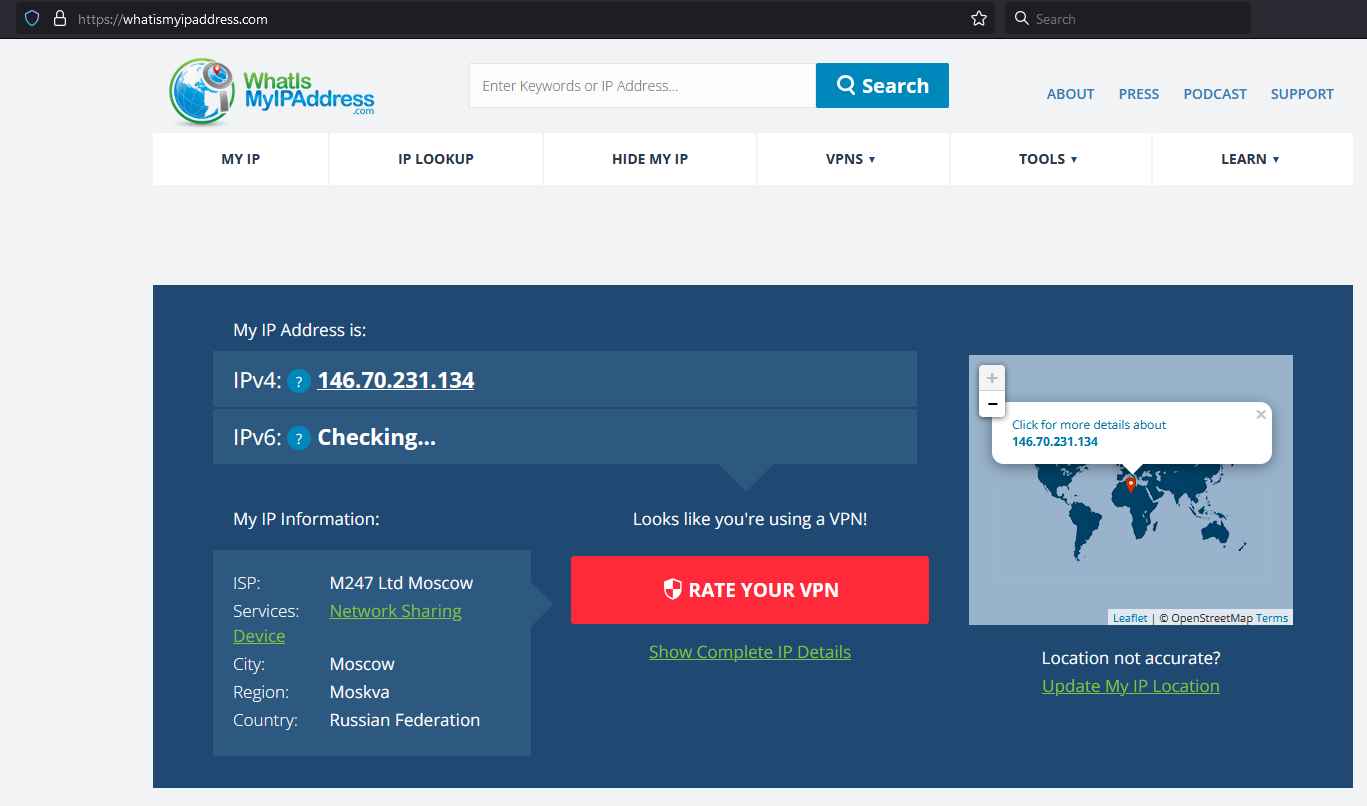Click the WhatIsMyIPAddress globe logo
This screenshot has width=1367, height=806.
coord(204,91)
